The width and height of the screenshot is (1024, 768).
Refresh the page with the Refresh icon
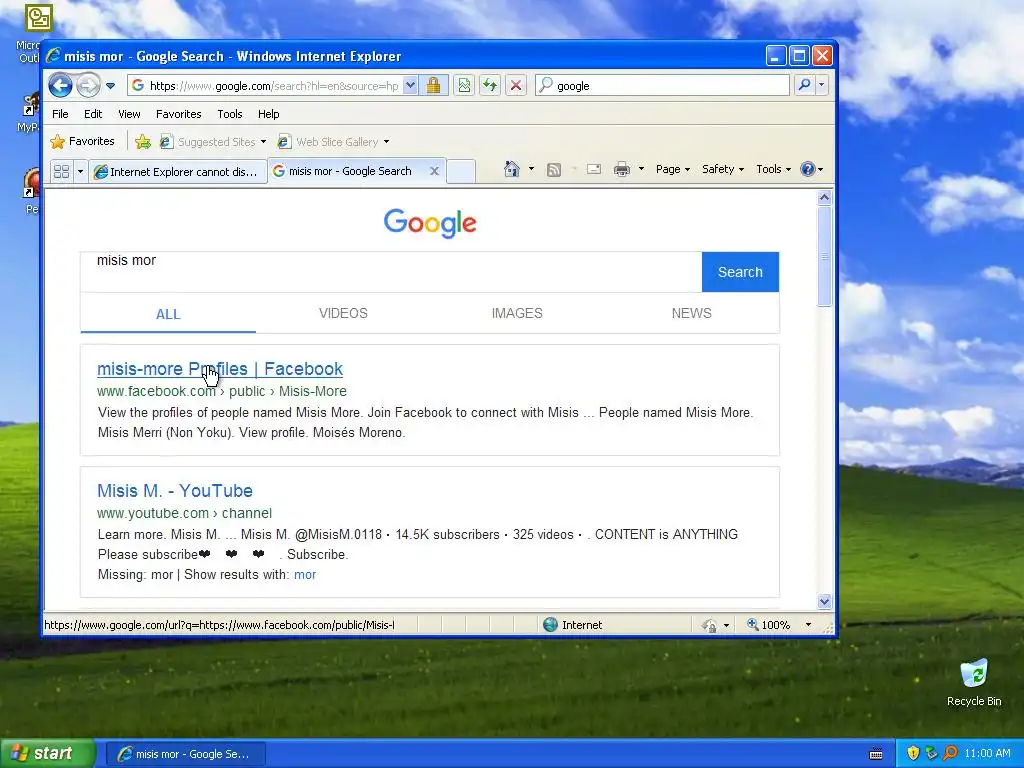pyautogui.click(x=490, y=86)
